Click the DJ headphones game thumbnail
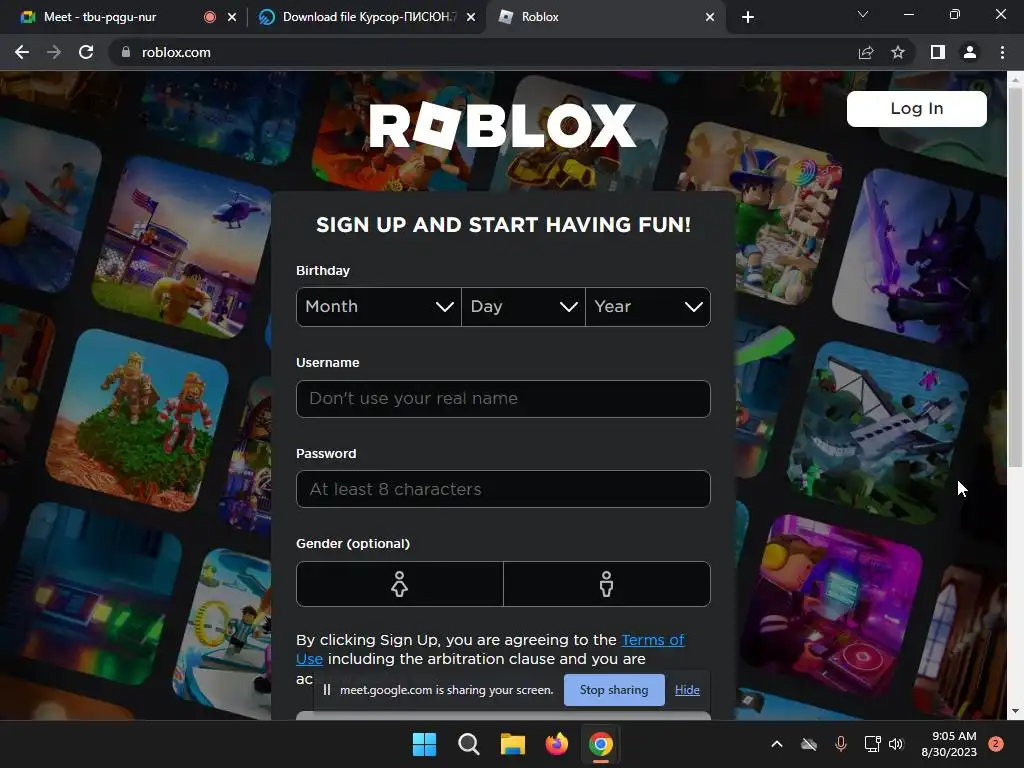The height and width of the screenshot is (768, 1024). 834,607
